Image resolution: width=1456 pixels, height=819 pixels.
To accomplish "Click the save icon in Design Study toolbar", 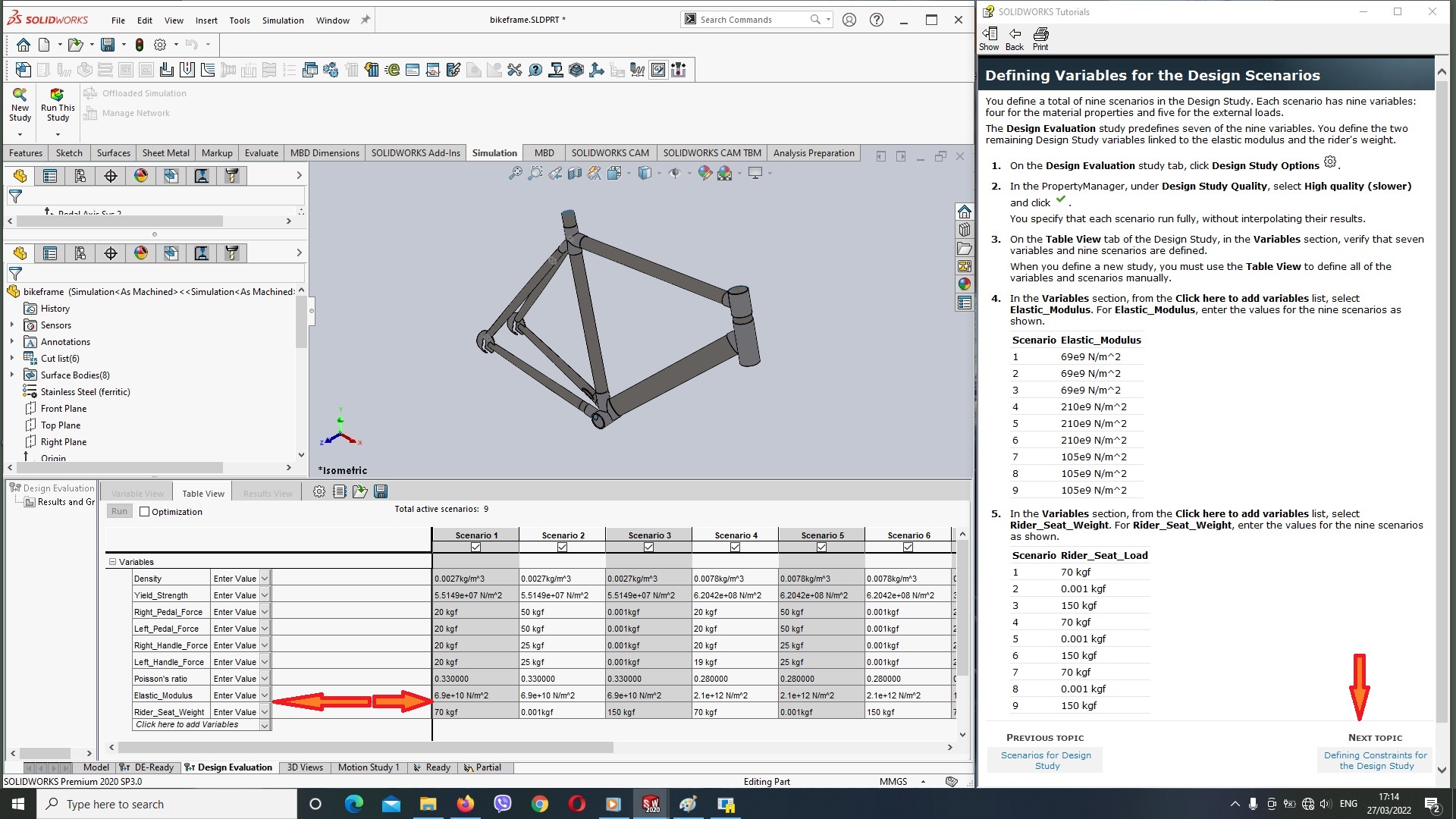I will 381,491.
